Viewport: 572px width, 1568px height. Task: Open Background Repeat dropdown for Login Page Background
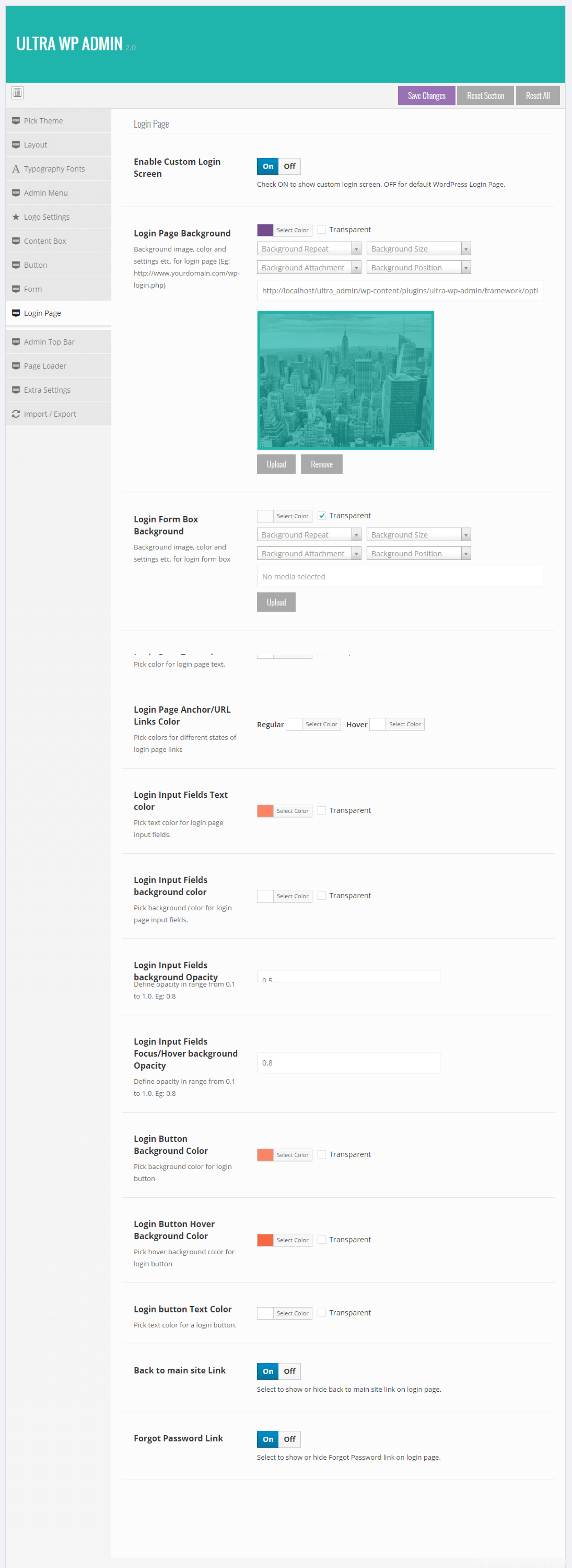[309, 248]
